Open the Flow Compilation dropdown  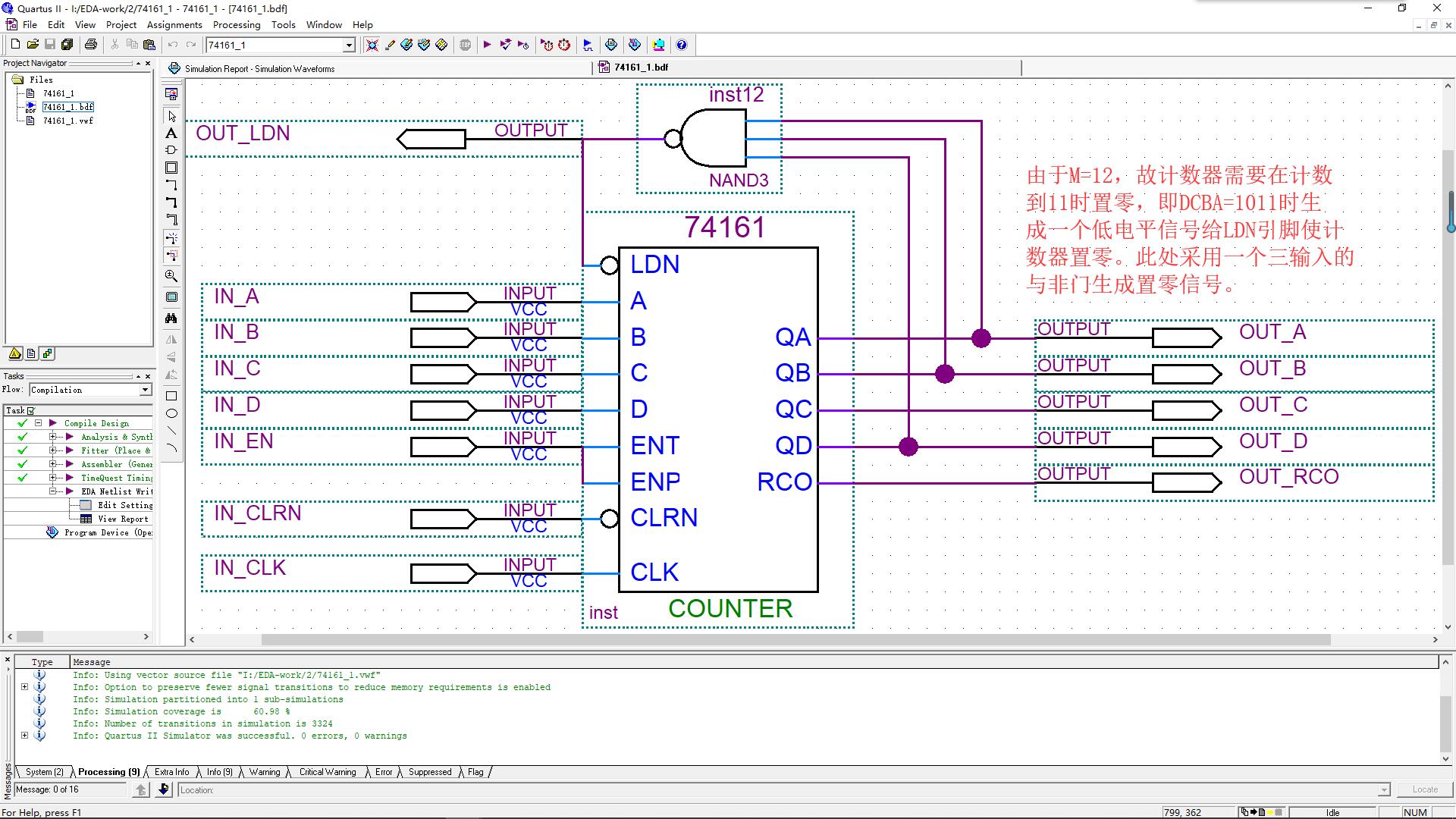pyautogui.click(x=145, y=390)
